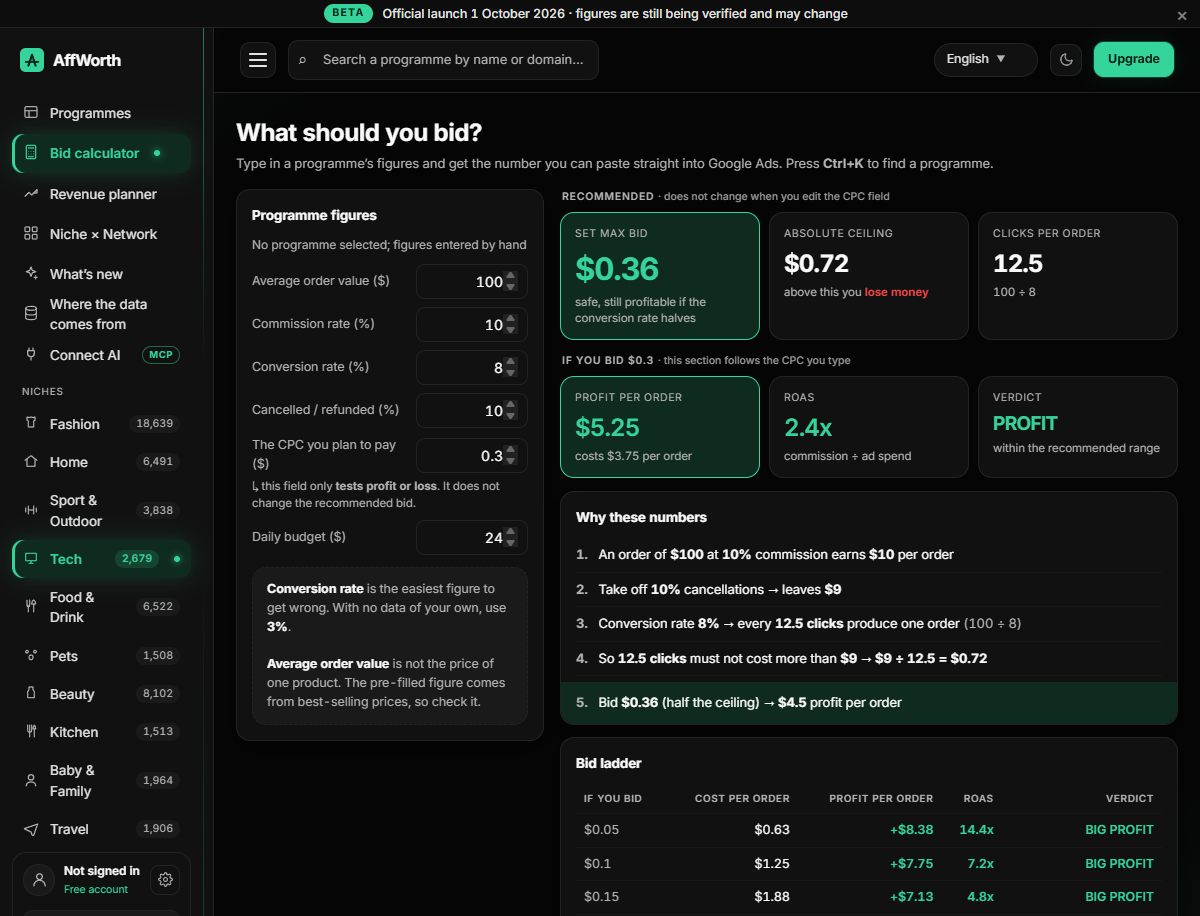Image resolution: width=1200 pixels, height=916 pixels.
Task: Click the What's new sparkle icon
Action: tap(31, 274)
